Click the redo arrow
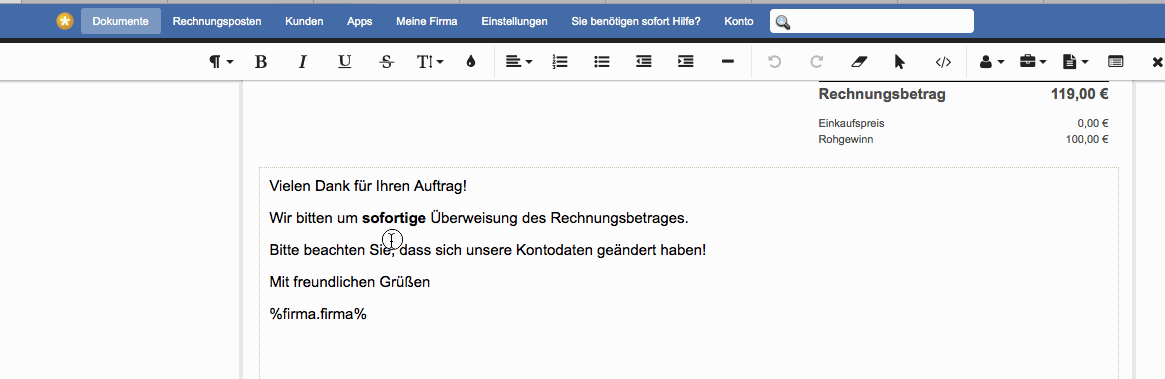 point(816,62)
